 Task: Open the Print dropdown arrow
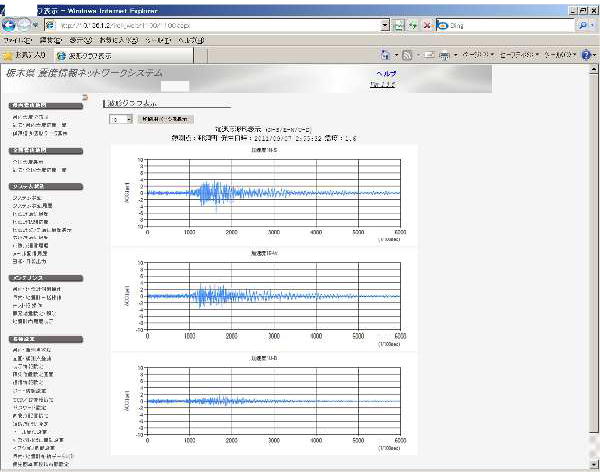pos(455,56)
